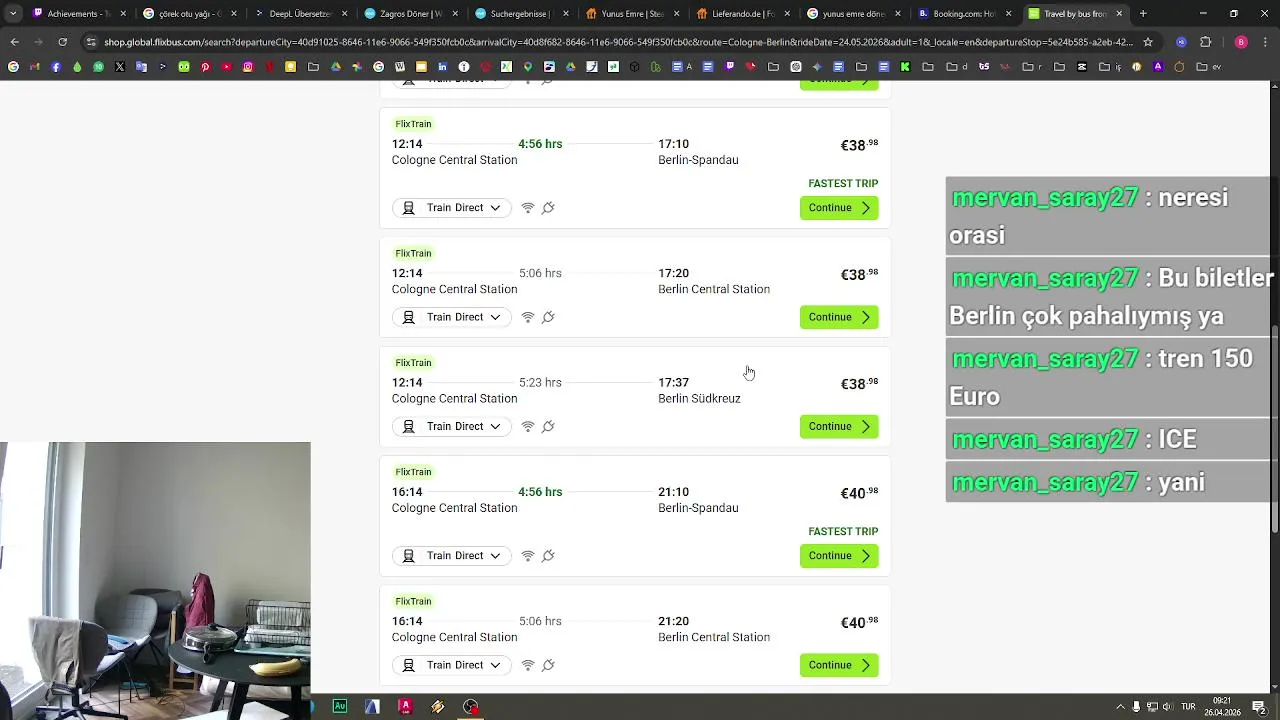1280x720 pixels.
Task: Open the Google bookmark in bookmarks bar
Action: click(13, 67)
